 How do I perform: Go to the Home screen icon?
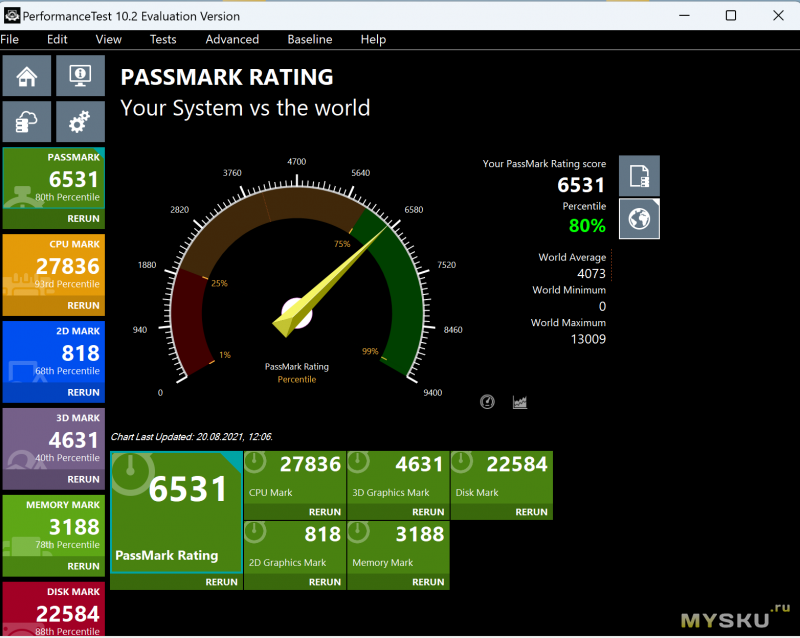[27, 76]
